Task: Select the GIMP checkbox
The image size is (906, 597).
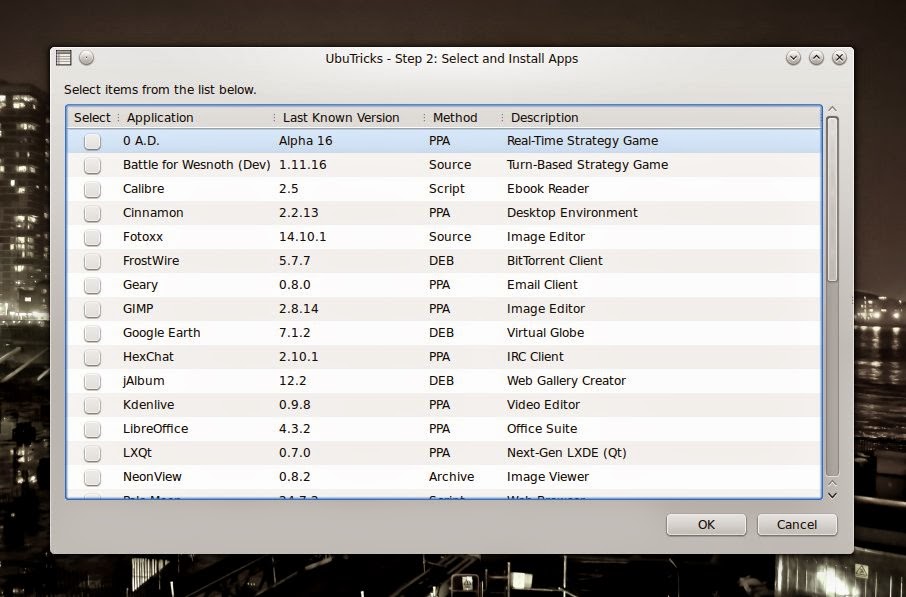Action: coord(92,309)
